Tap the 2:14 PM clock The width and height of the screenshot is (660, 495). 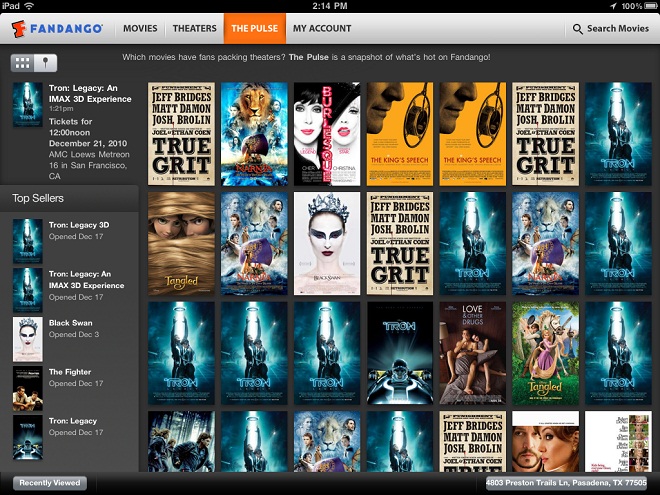click(x=330, y=6)
